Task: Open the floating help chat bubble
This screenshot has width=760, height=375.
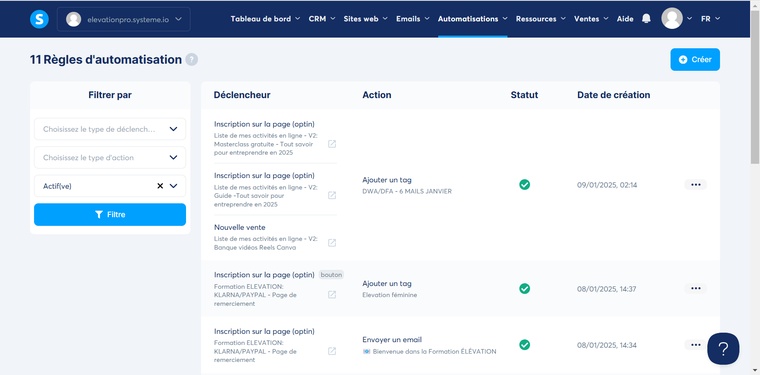Action: 723,348
